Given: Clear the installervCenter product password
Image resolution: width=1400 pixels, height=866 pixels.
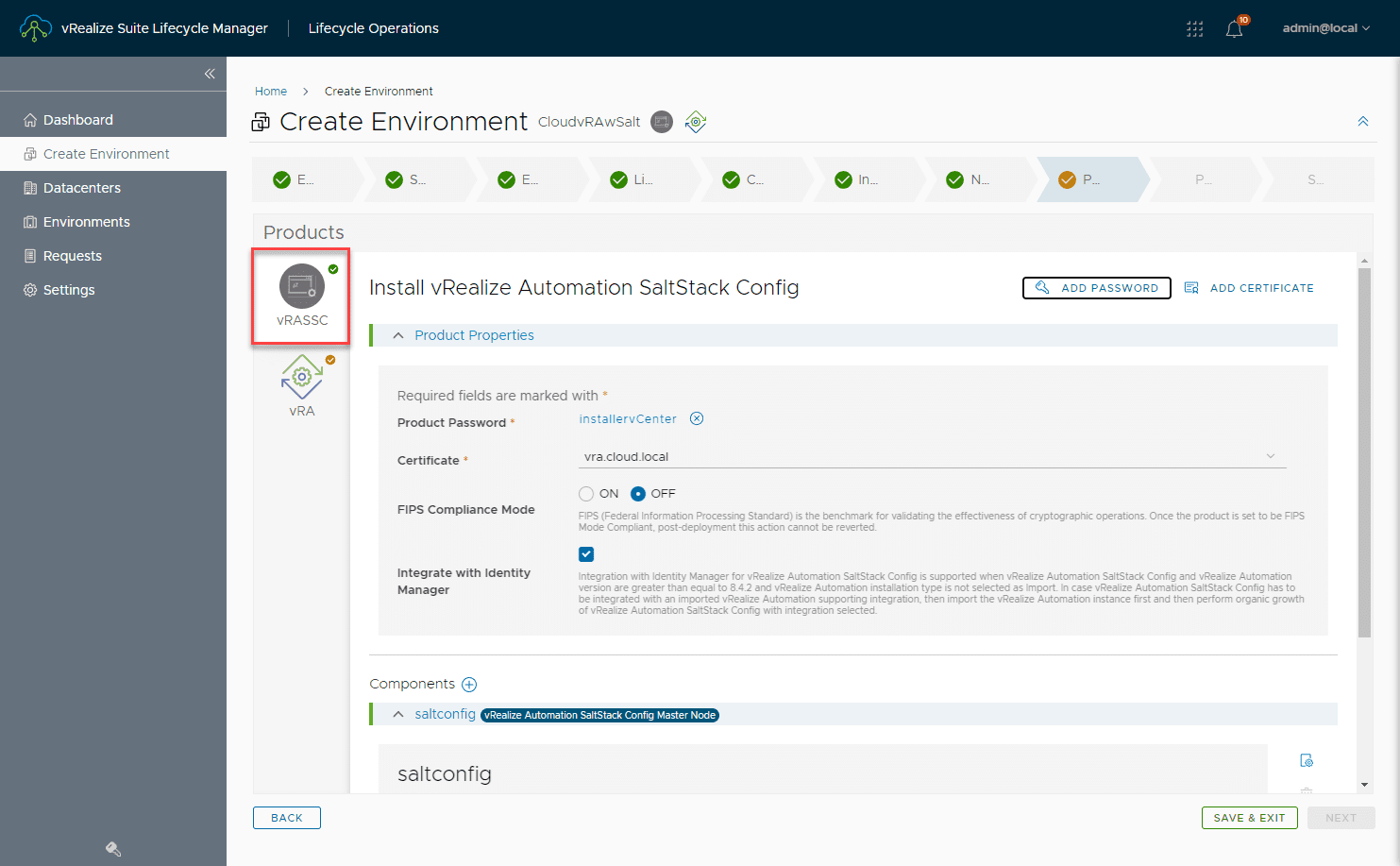Looking at the screenshot, I should click(x=697, y=419).
